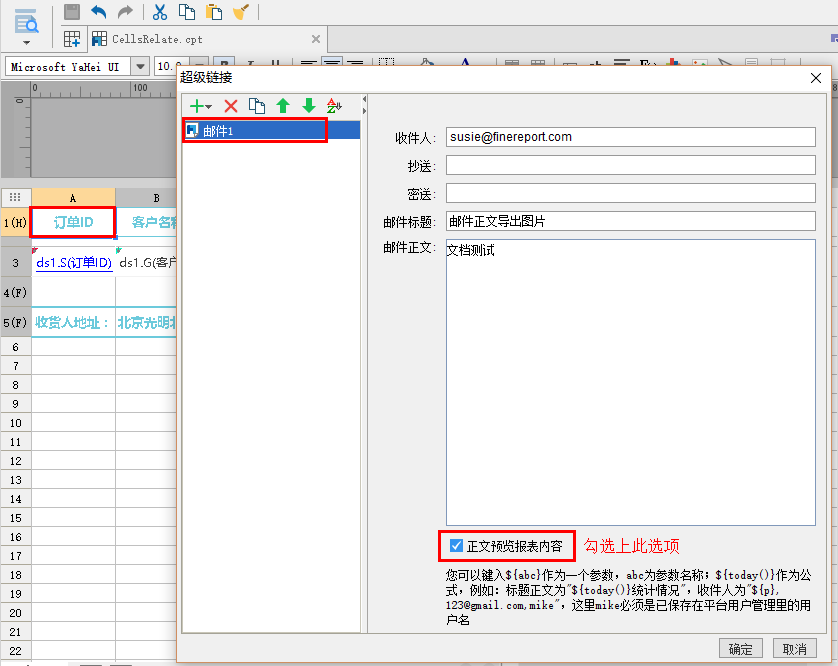This screenshot has height=666, width=838.
Task: Click the select-all corner of the grid
Action: coord(15,197)
